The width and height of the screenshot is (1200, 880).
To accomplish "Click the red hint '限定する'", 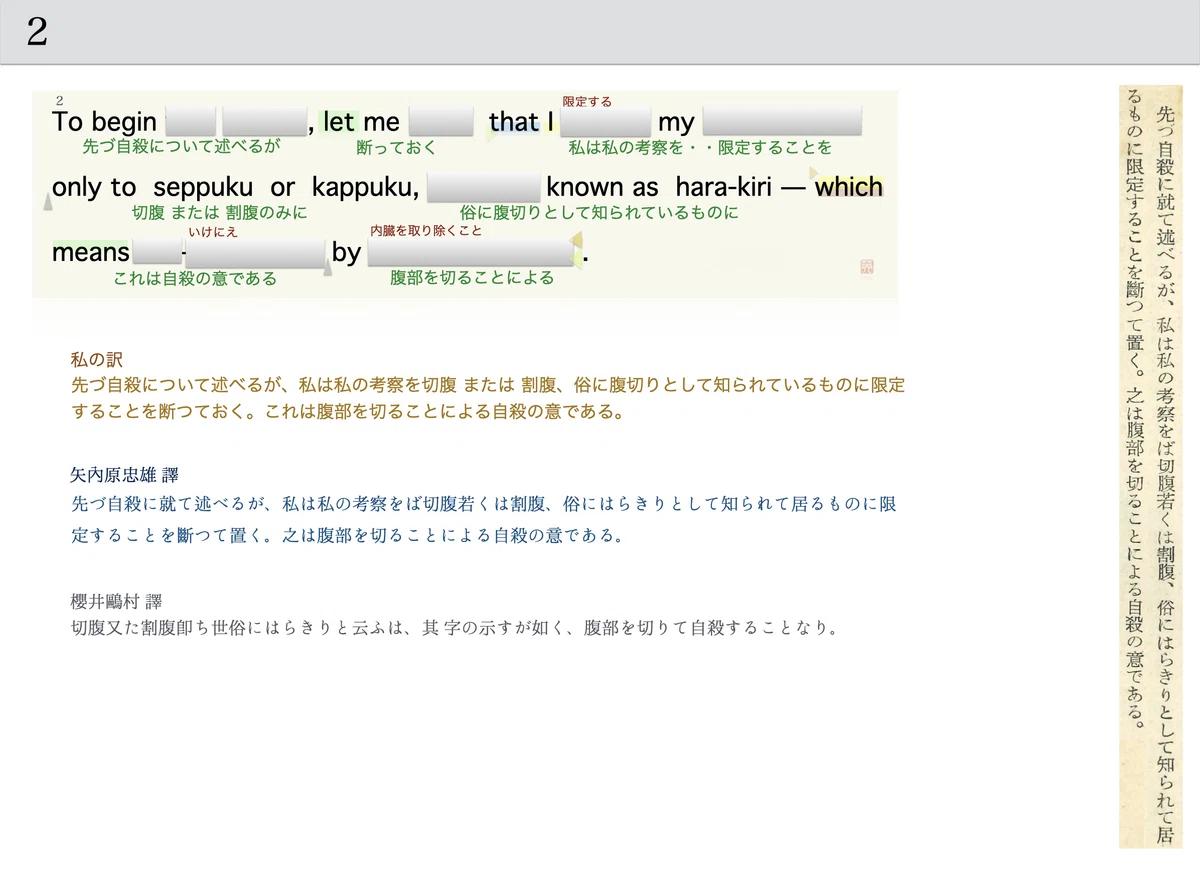I will coord(587,101).
